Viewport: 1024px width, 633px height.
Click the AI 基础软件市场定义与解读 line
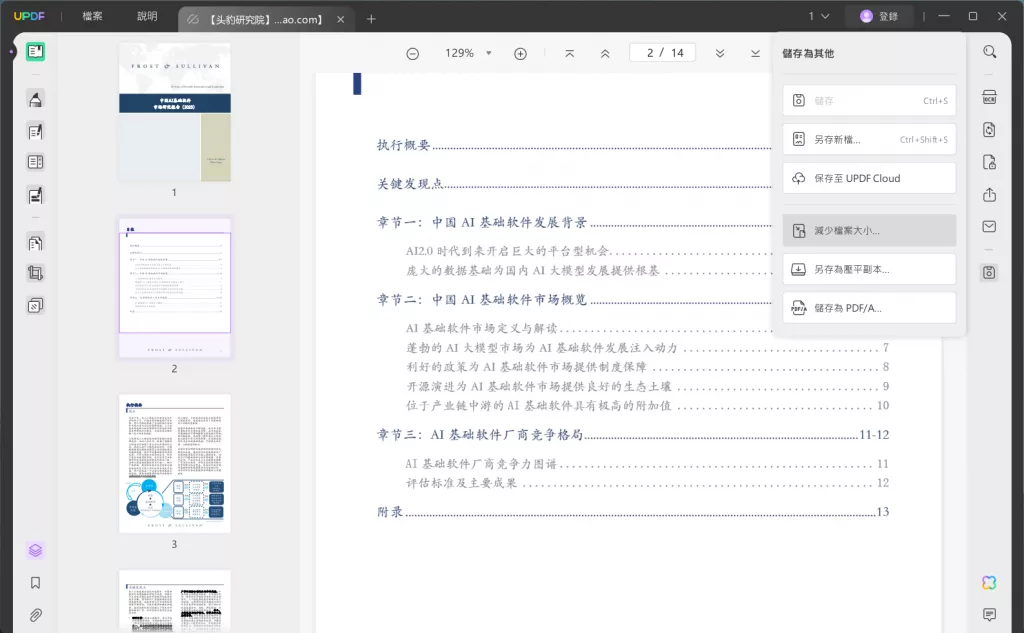point(481,329)
